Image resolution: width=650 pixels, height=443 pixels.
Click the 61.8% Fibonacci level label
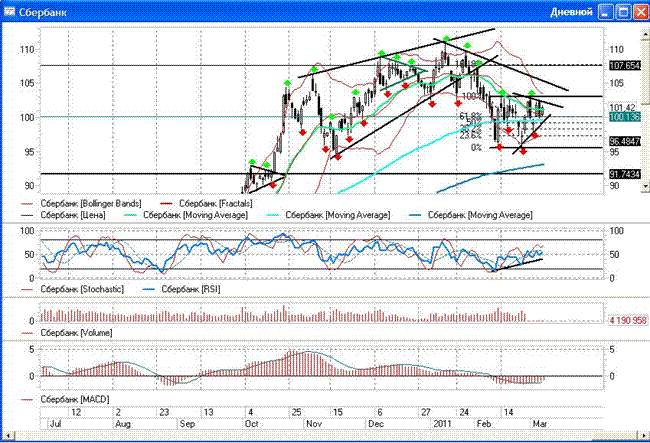[471, 116]
